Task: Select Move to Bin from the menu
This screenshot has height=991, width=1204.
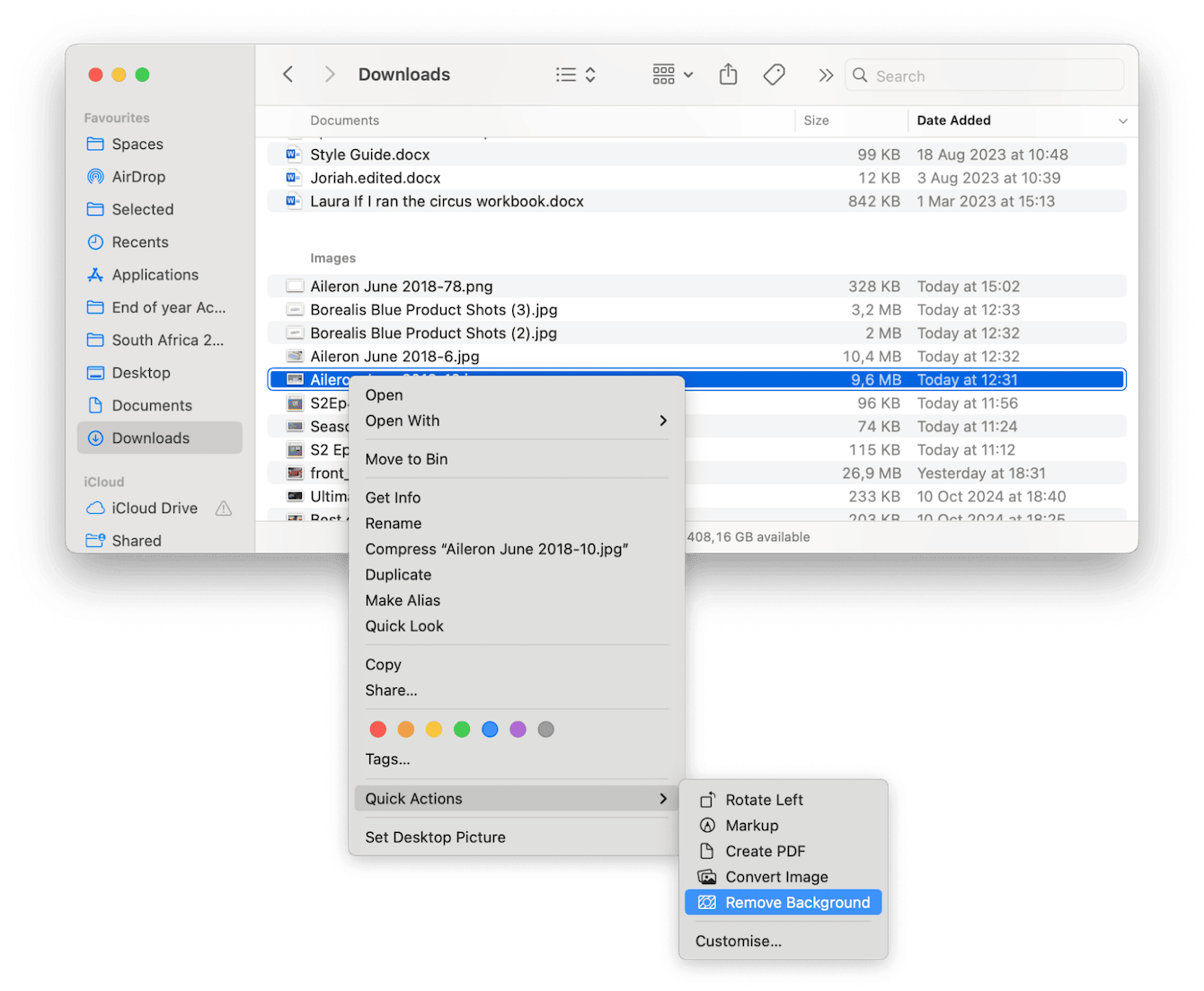Action: [406, 458]
